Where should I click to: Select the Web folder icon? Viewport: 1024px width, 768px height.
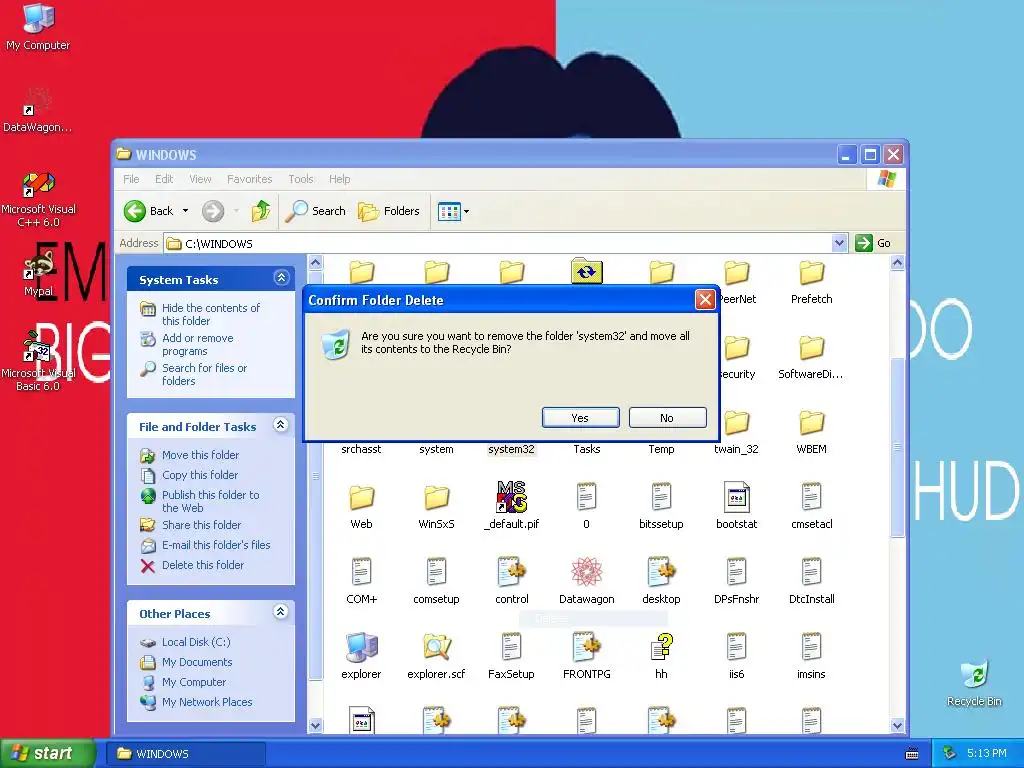pos(361,498)
